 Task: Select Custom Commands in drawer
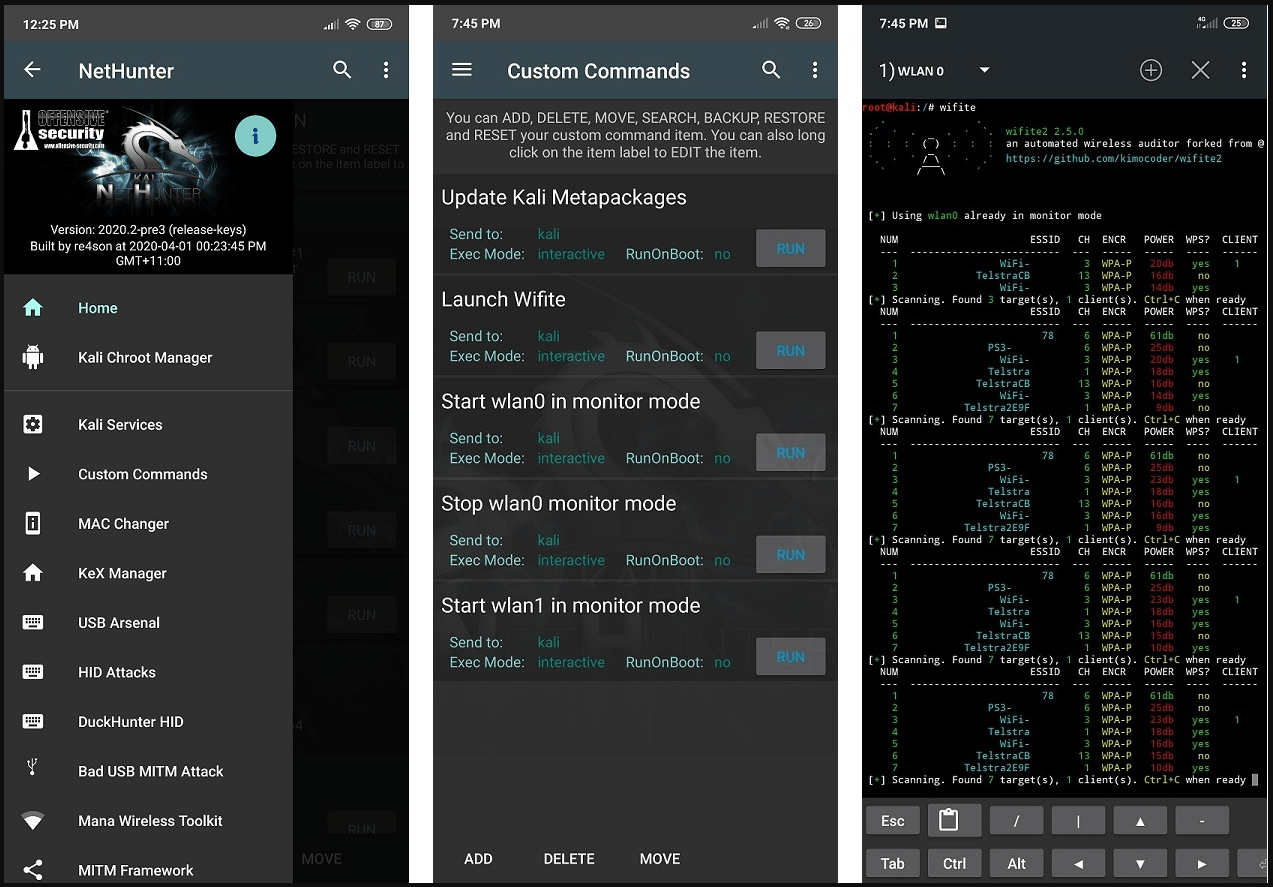(148, 474)
